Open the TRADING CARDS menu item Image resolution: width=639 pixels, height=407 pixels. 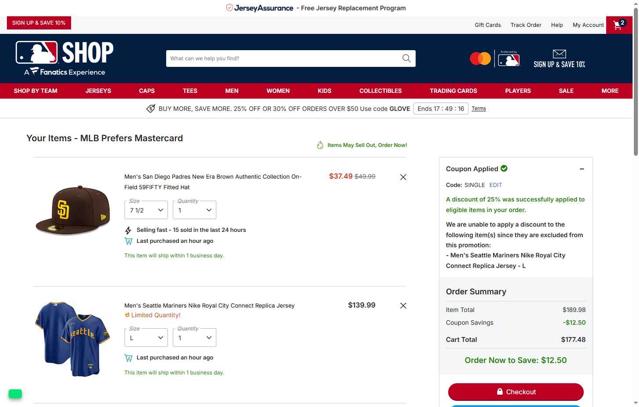pyautogui.click(x=453, y=91)
